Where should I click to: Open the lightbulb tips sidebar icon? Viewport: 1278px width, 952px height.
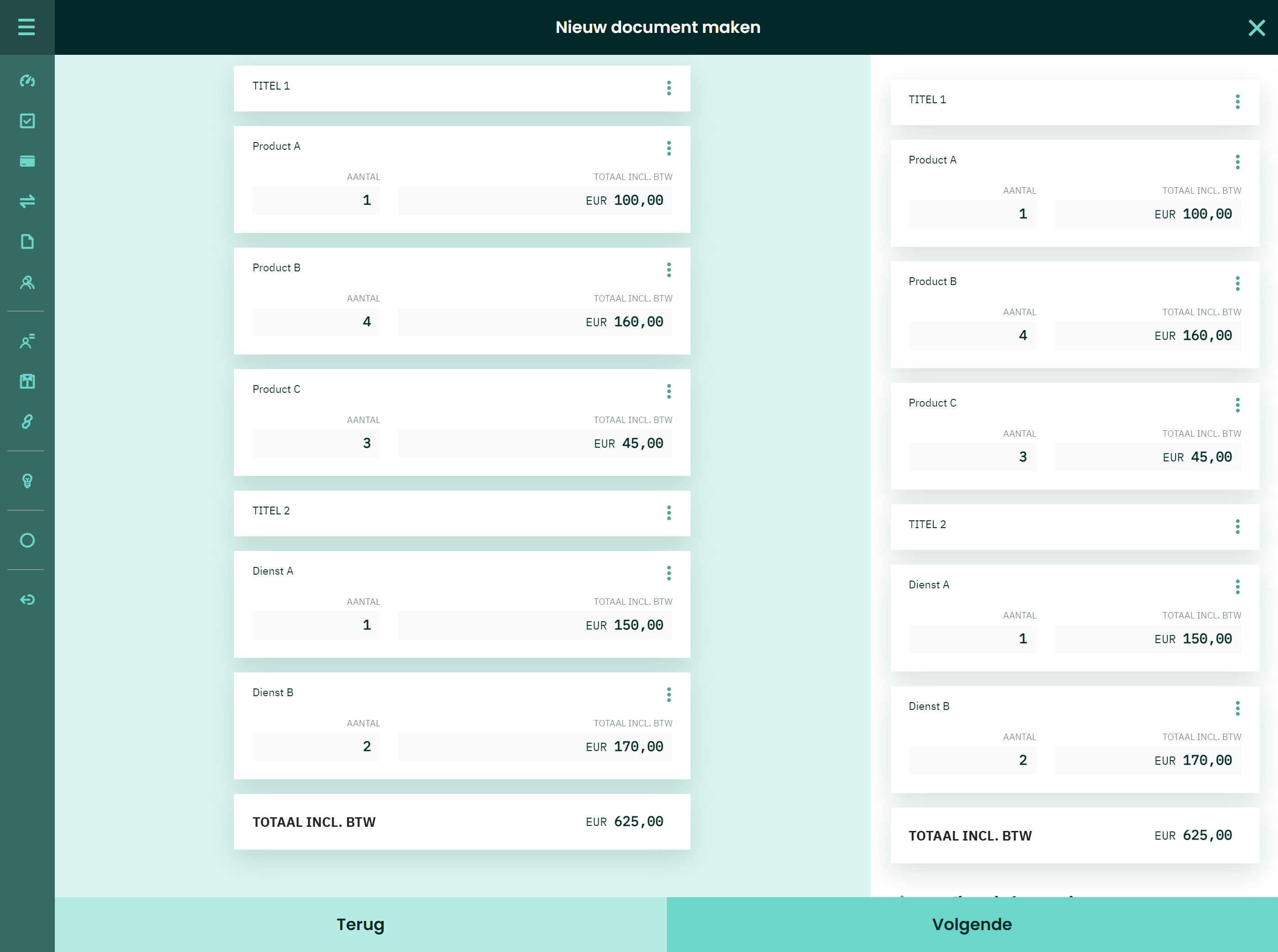pos(27,481)
